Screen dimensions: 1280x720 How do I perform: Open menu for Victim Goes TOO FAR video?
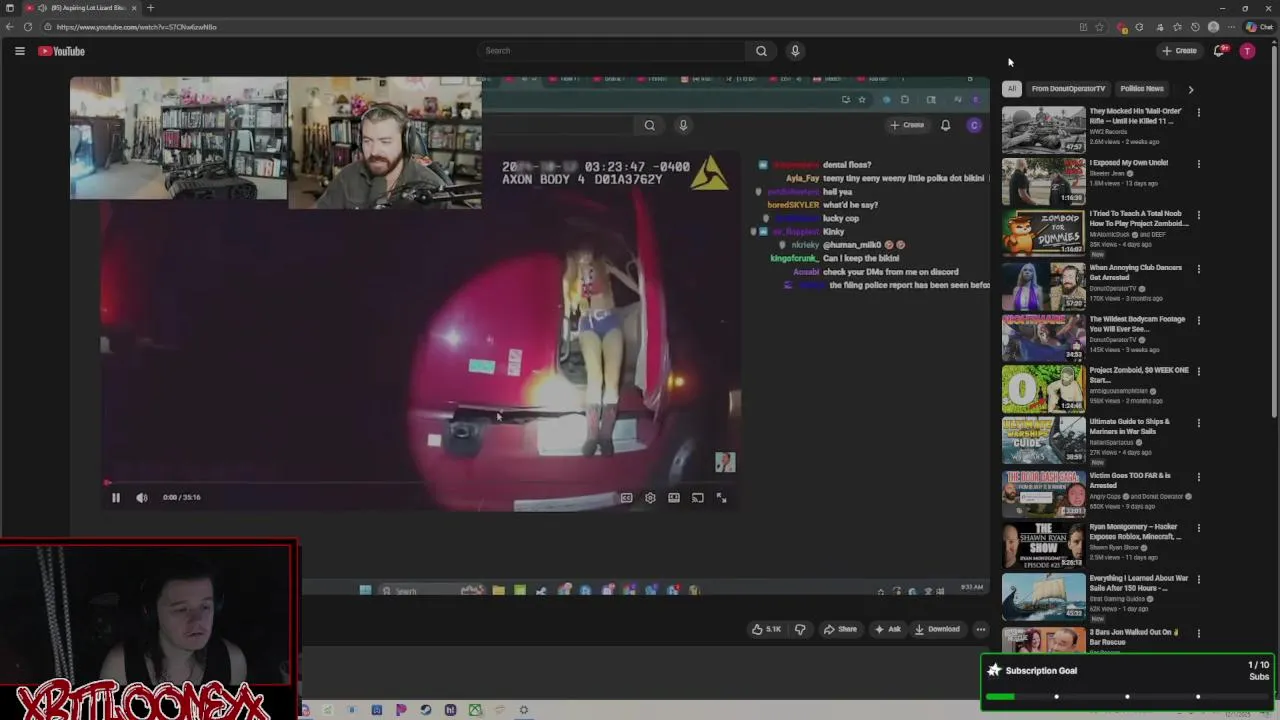point(1199,476)
